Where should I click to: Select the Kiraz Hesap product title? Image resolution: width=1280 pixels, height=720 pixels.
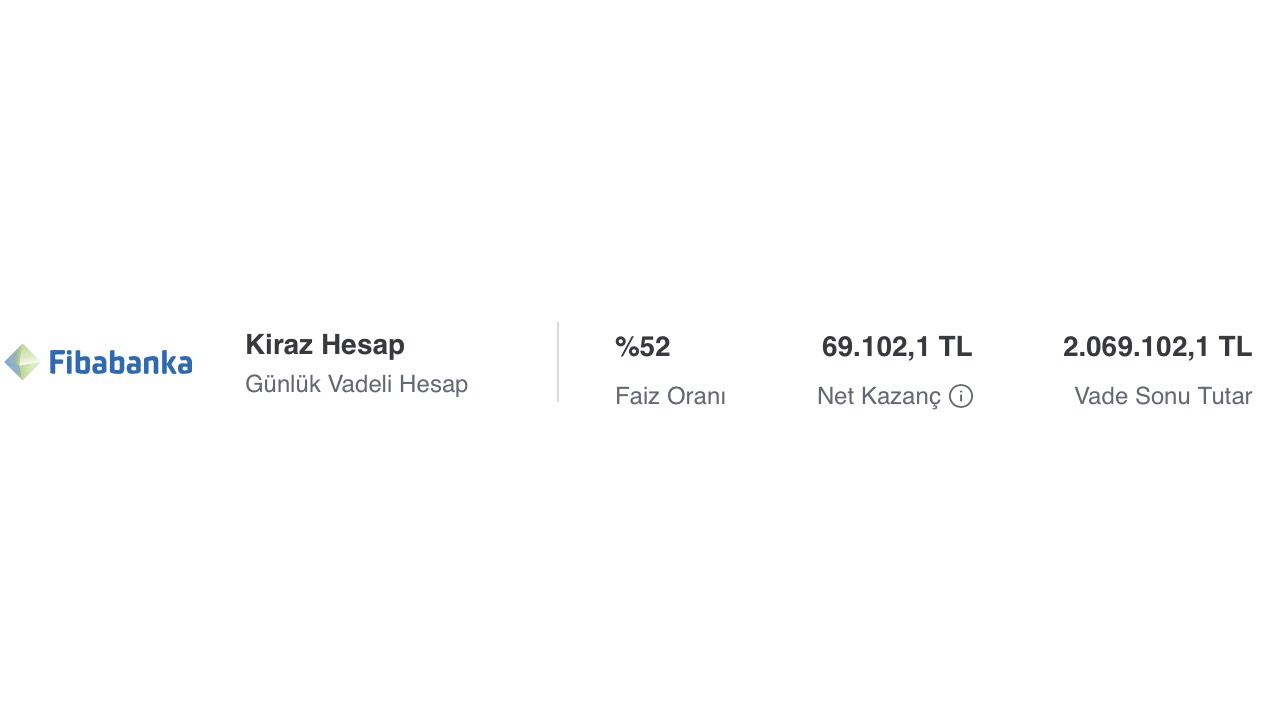click(x=325, y=345)
